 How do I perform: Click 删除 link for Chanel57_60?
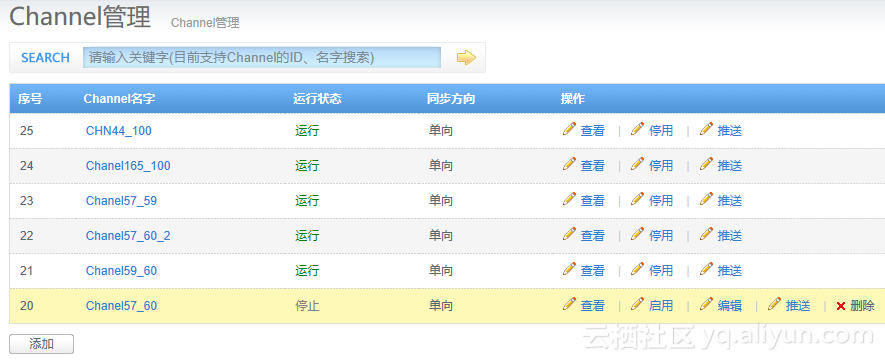[862, 306]
